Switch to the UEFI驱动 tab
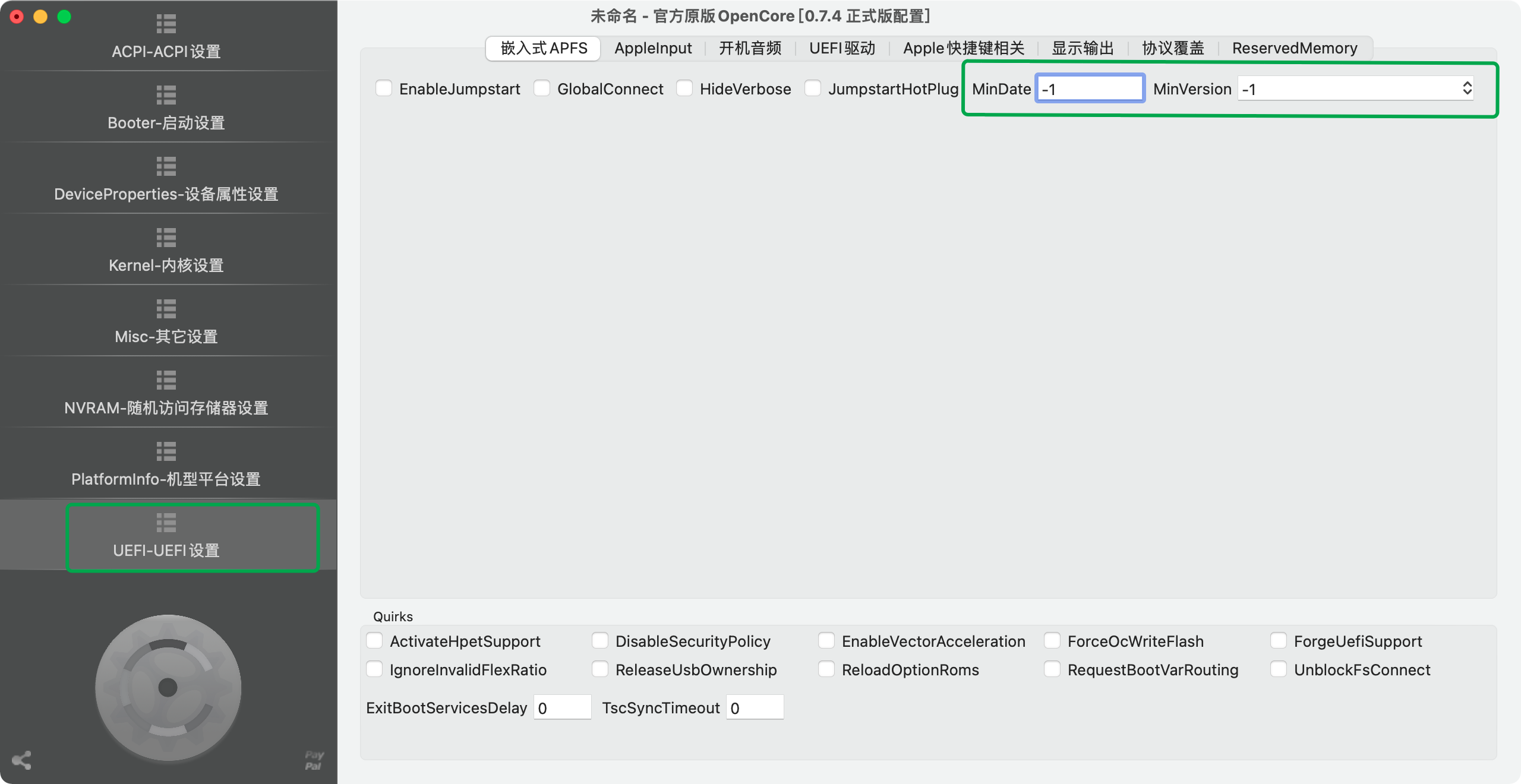1521x784 pixels. click(x=842, y=48)
